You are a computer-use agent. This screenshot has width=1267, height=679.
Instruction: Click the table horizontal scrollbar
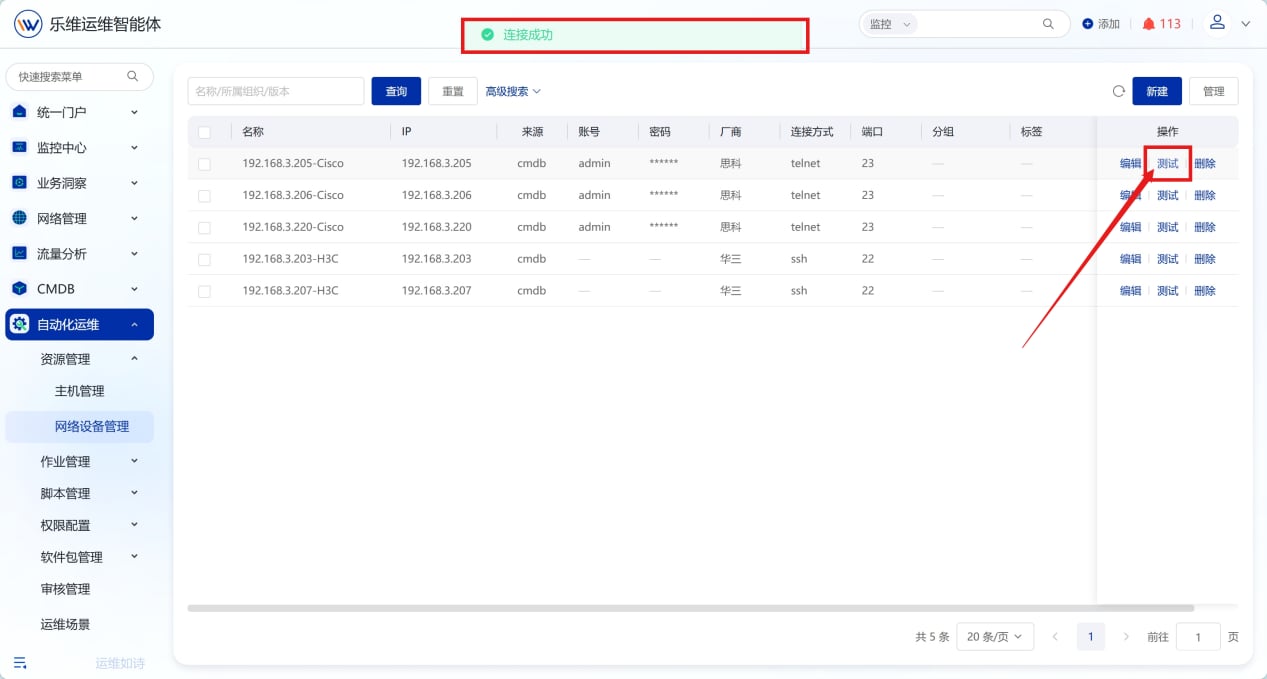691,608
